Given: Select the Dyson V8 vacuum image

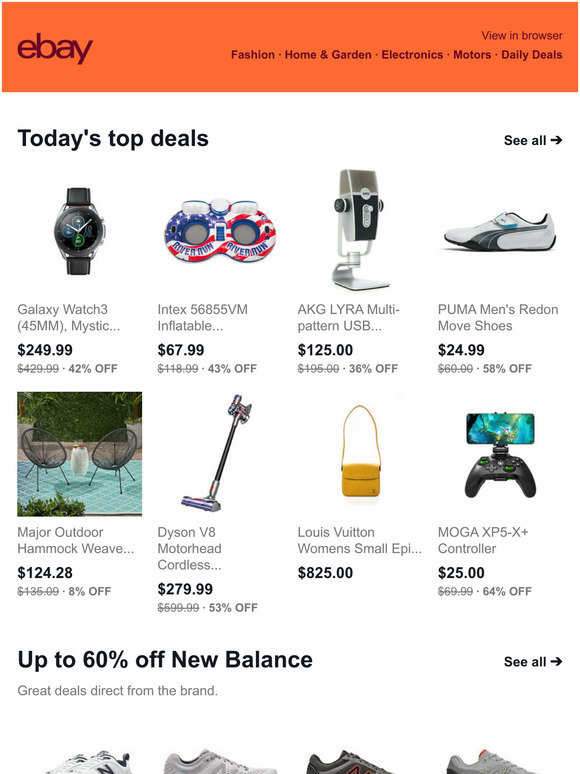Looking at the screenshot, I should [220, 454].
